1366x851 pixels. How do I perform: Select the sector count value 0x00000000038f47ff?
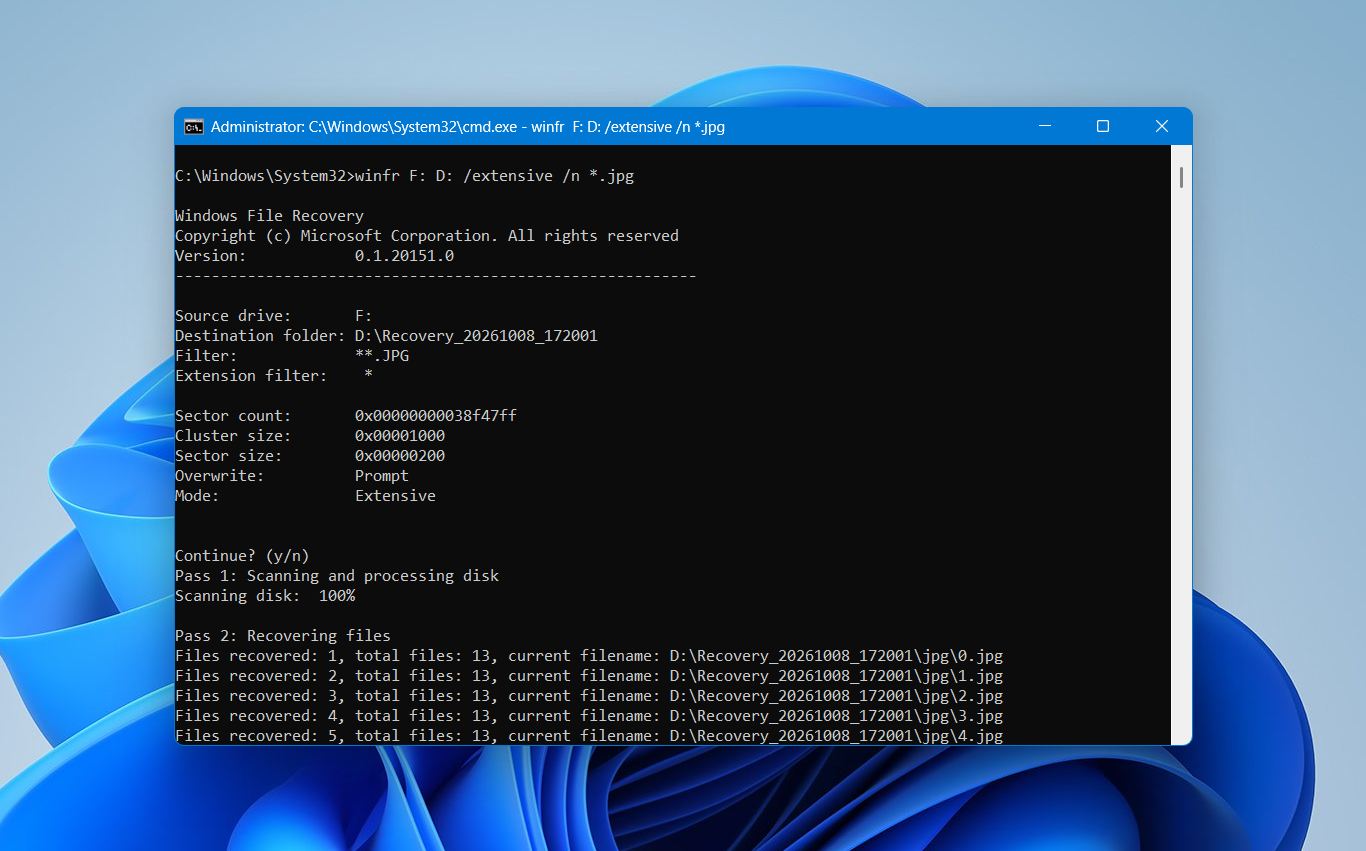(436, 416)
